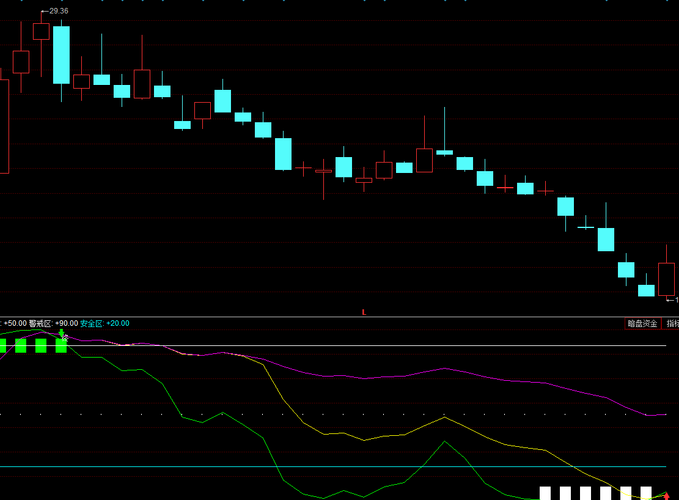Select the +20.00 safe zone value
679x500 pixels.
(x=117, y=323)
